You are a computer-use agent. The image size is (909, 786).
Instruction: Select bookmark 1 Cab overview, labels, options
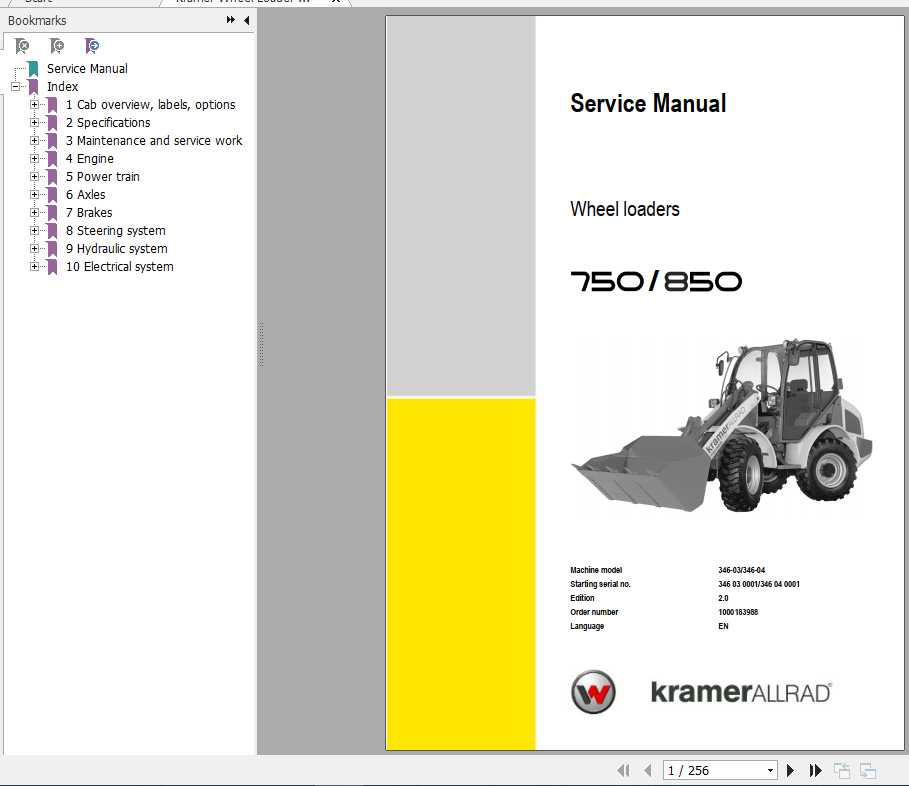[150, 105]
